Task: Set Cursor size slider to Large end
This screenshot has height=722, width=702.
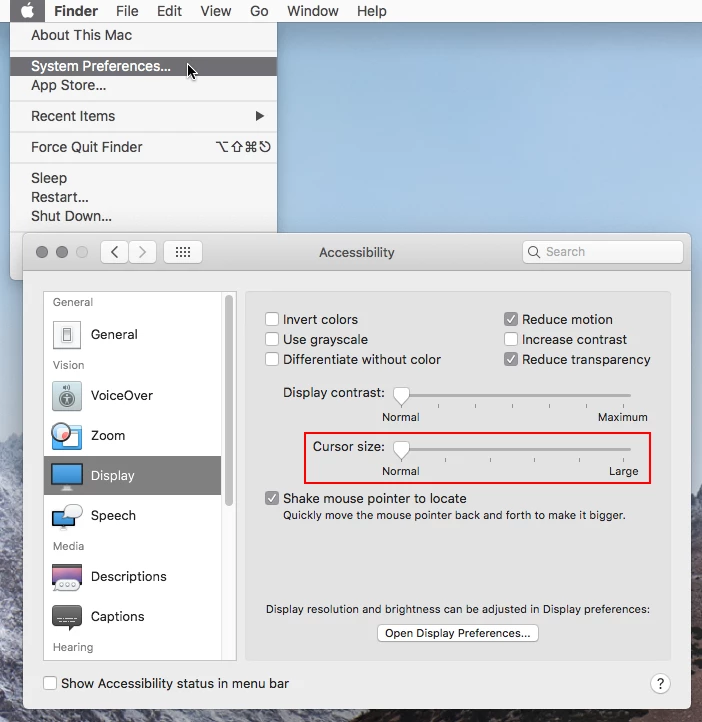Action: pyautogui.click(x=624, y=449)
